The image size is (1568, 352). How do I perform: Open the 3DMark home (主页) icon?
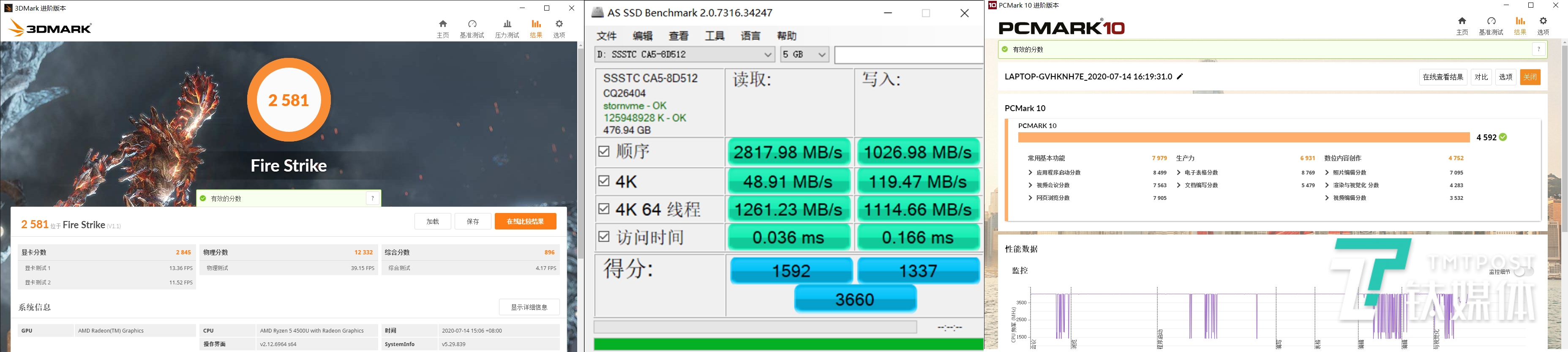point(442,29)
